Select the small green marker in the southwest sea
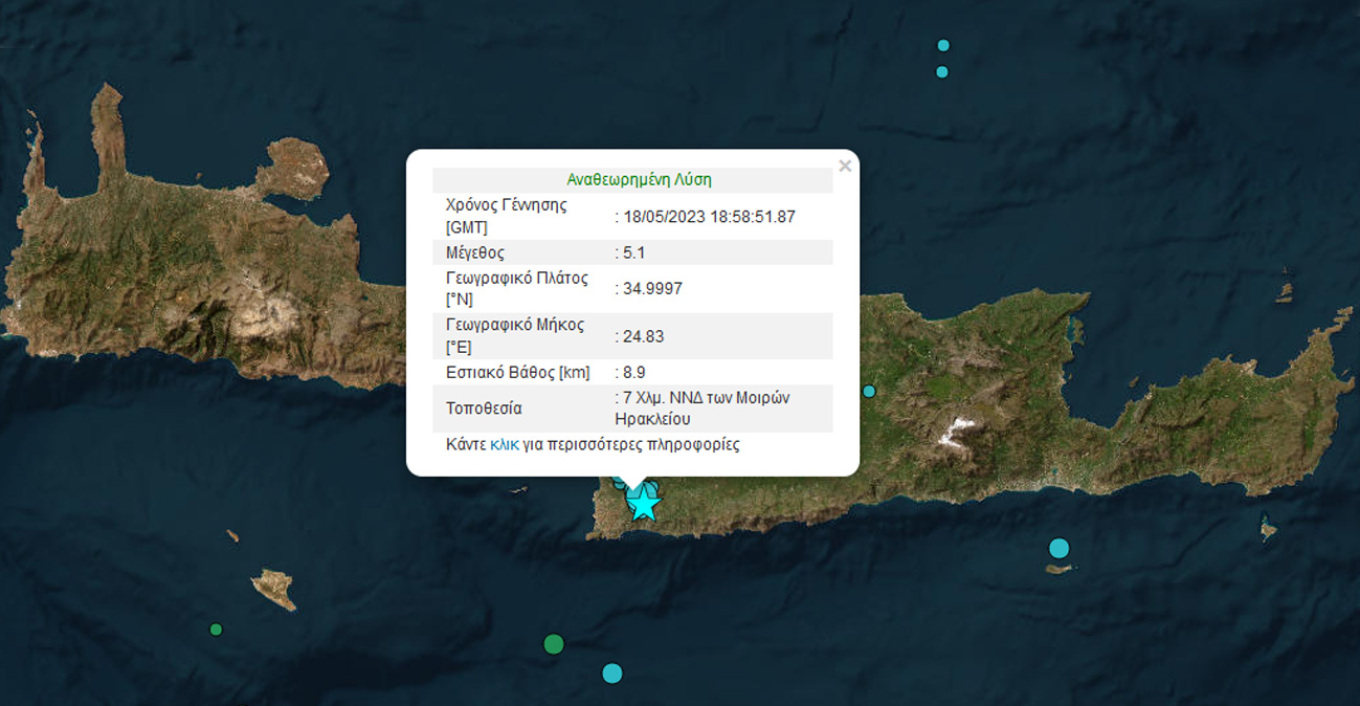Image resolution: width=1360 pixels, height=706 pixels. pos(216,629)
